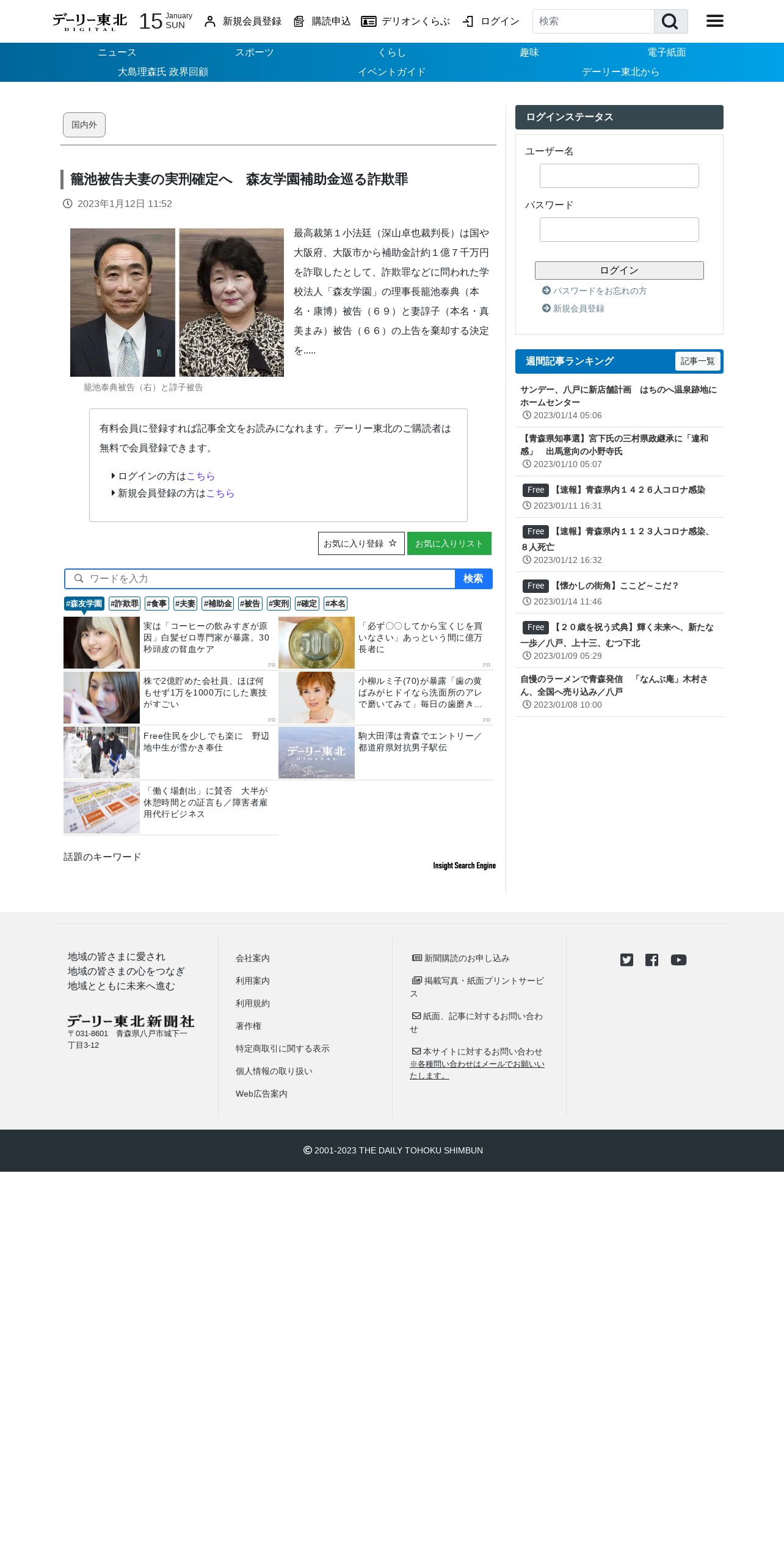Click the blue 検索 keyword button

(x=473, y=579)
